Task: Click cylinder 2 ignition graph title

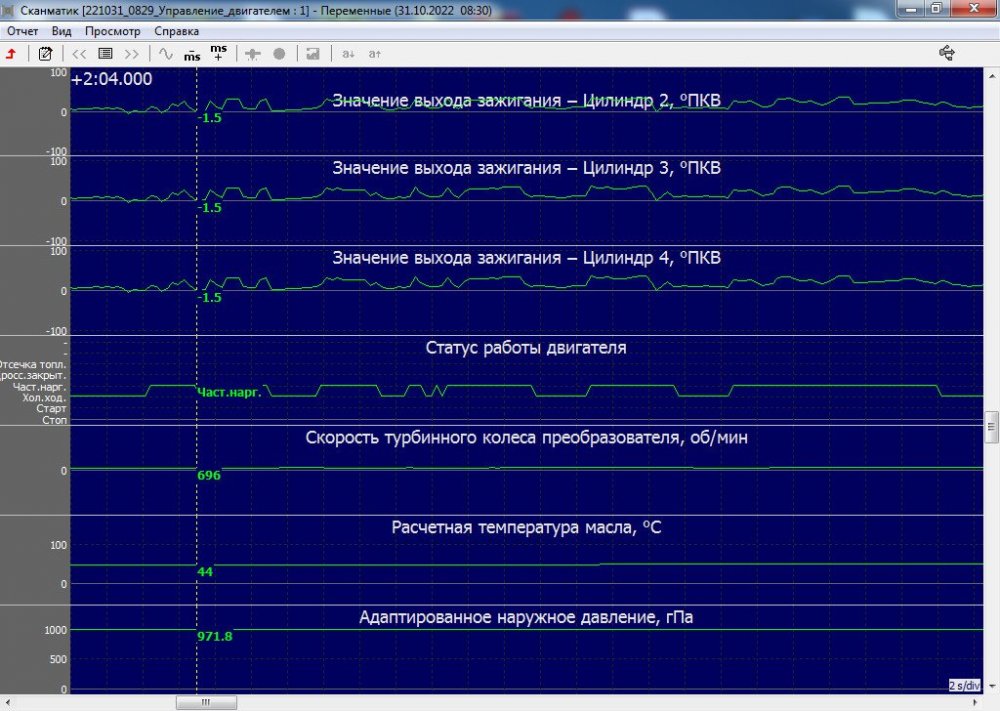Action: [x=526, y=100]
